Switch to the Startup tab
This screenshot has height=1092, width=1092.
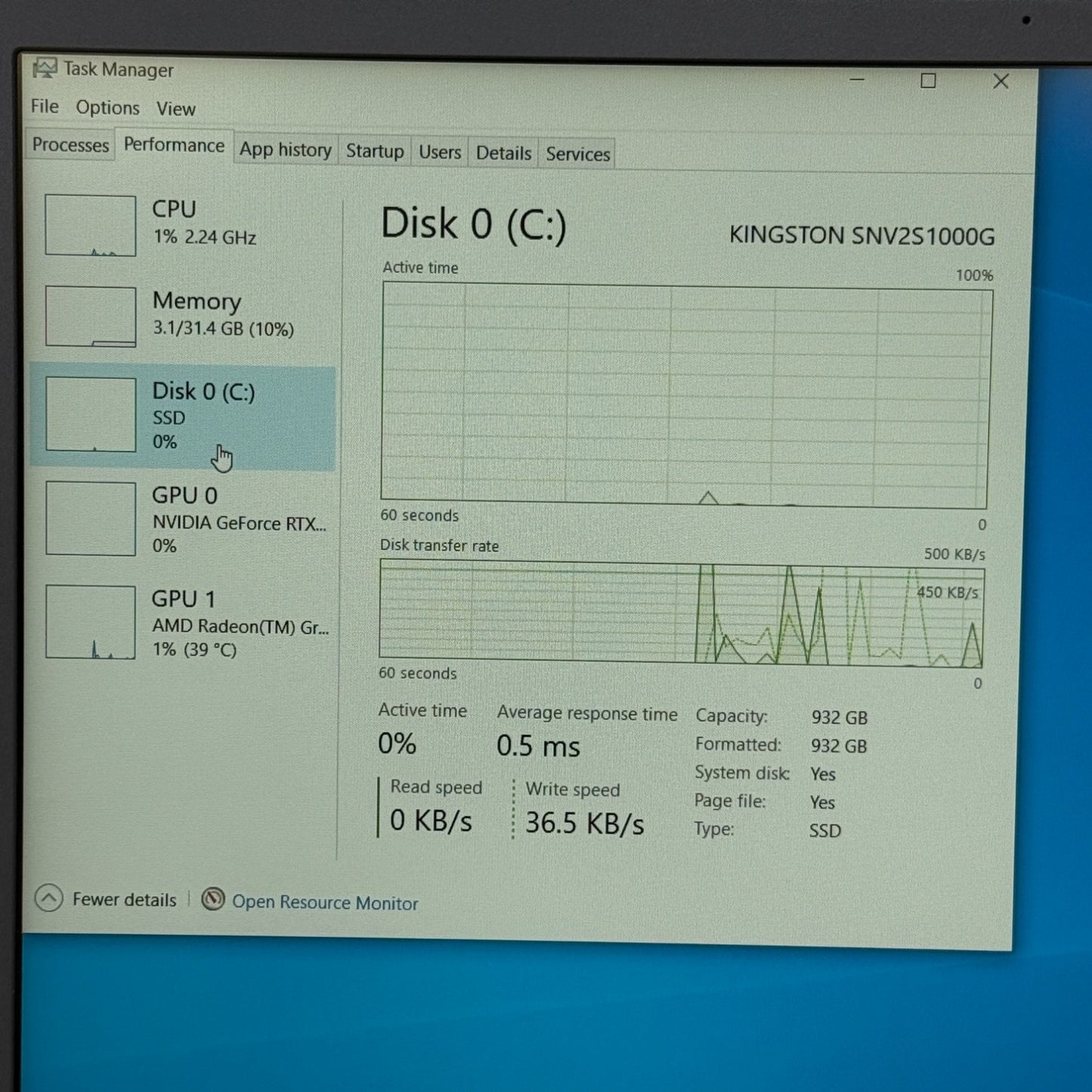point(375,151)
